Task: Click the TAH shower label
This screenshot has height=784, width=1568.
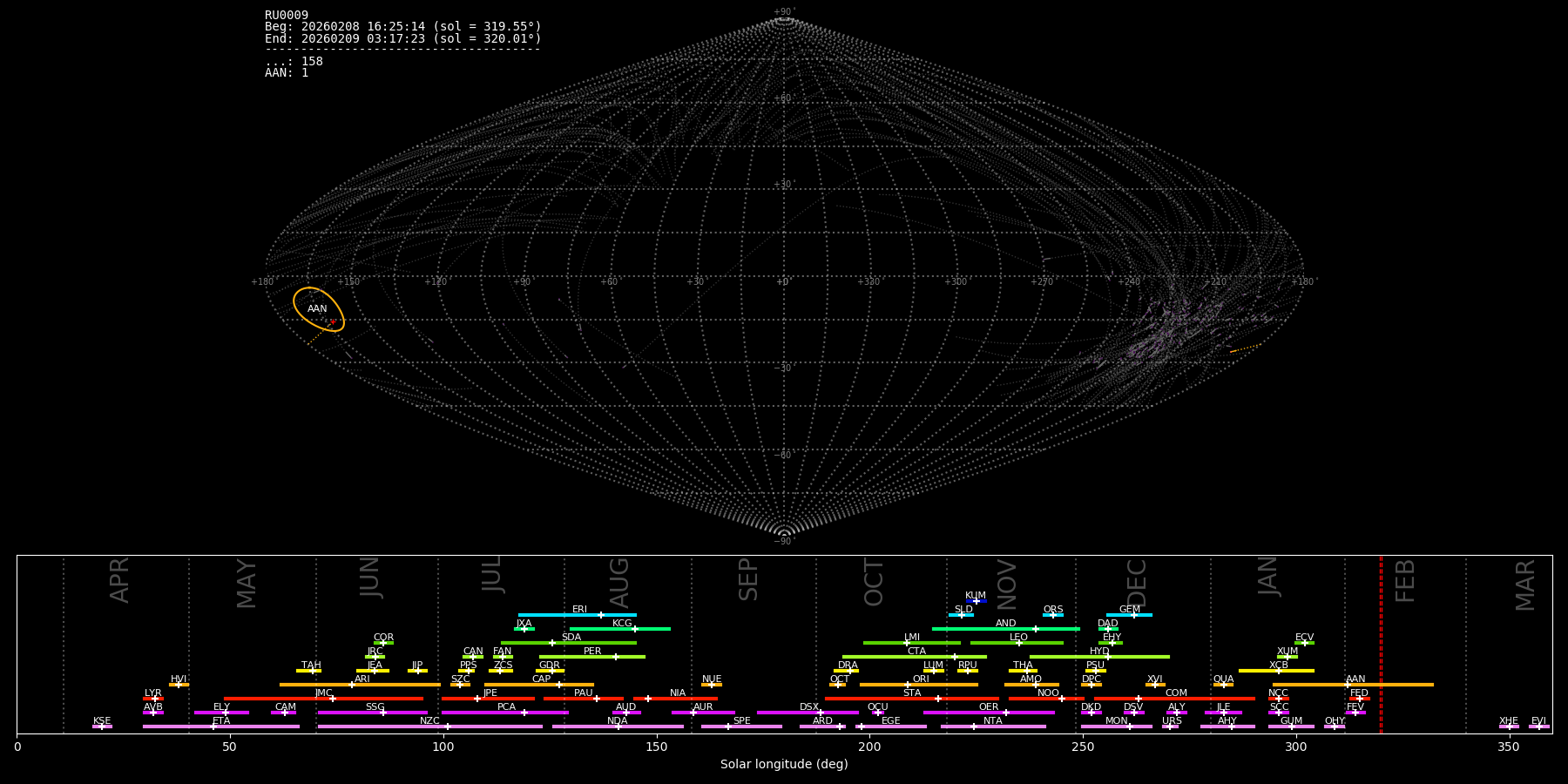Action: pyautogui.click(x=311, y=666)
